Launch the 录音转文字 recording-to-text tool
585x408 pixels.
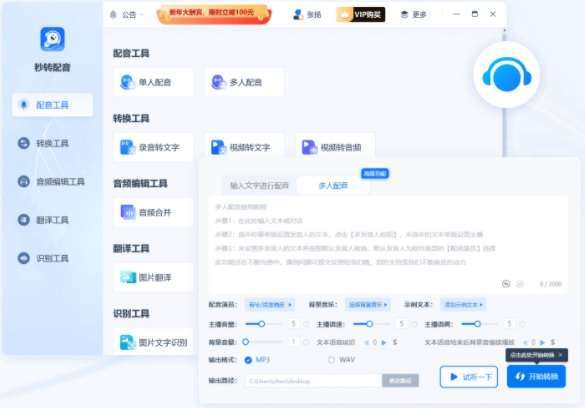(153, 147)
